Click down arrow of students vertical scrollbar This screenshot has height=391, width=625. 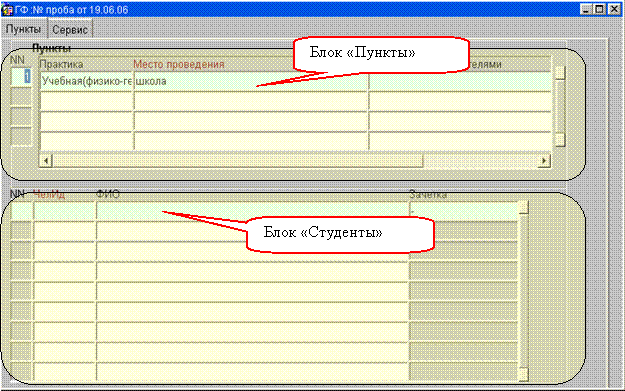point(523,374)
